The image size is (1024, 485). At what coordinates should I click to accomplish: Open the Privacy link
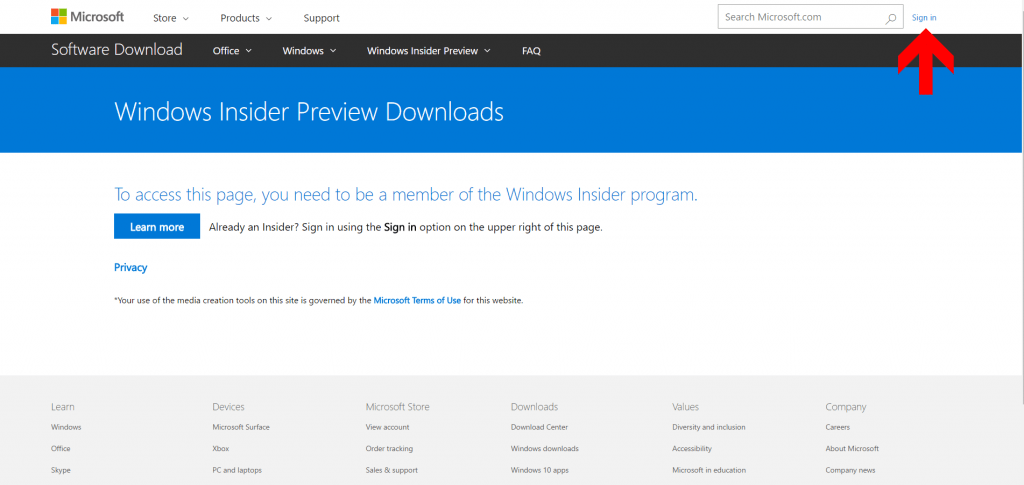(x=131, y=268)
